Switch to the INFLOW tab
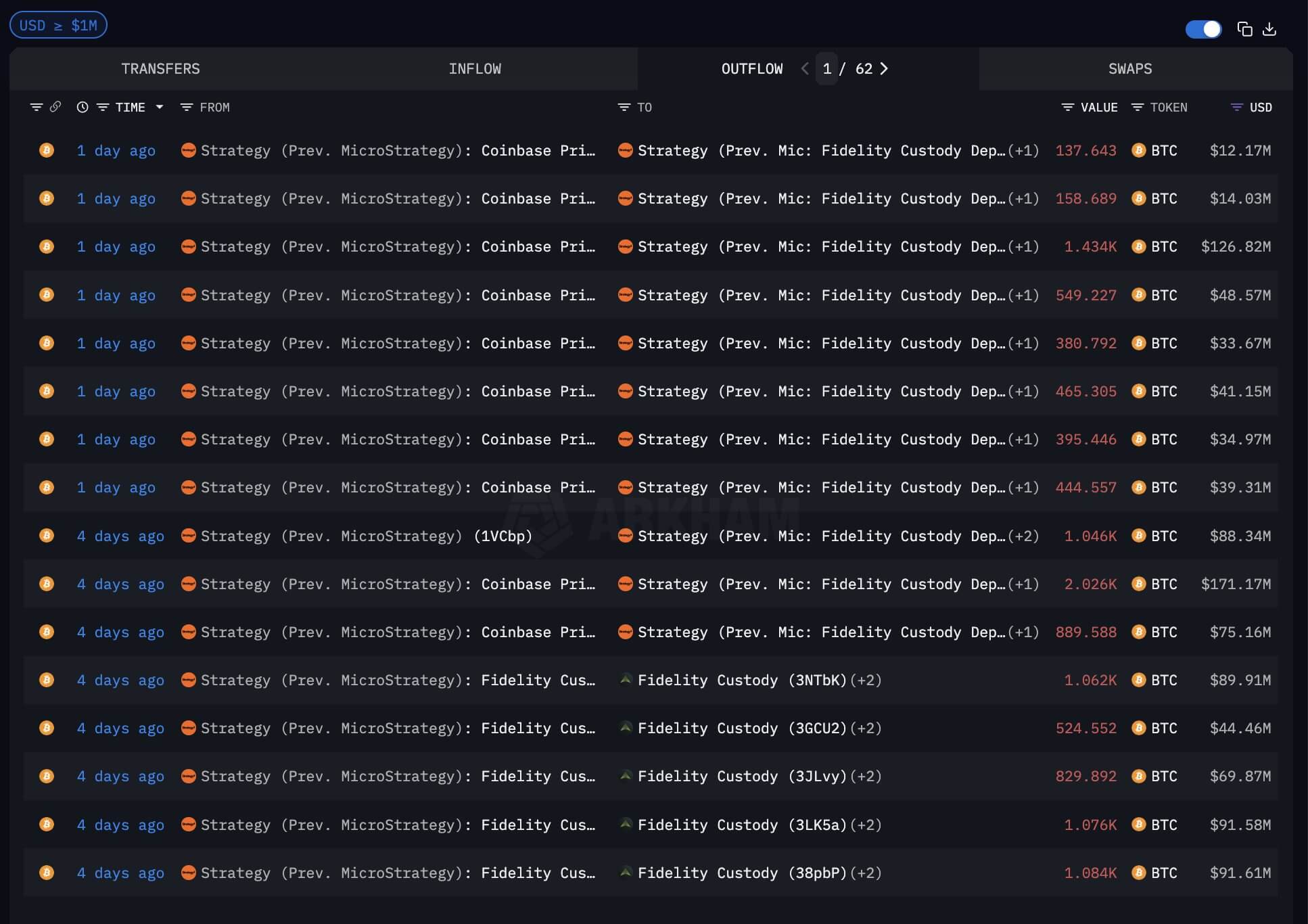The image size is (1308, 924). point(475,68)
